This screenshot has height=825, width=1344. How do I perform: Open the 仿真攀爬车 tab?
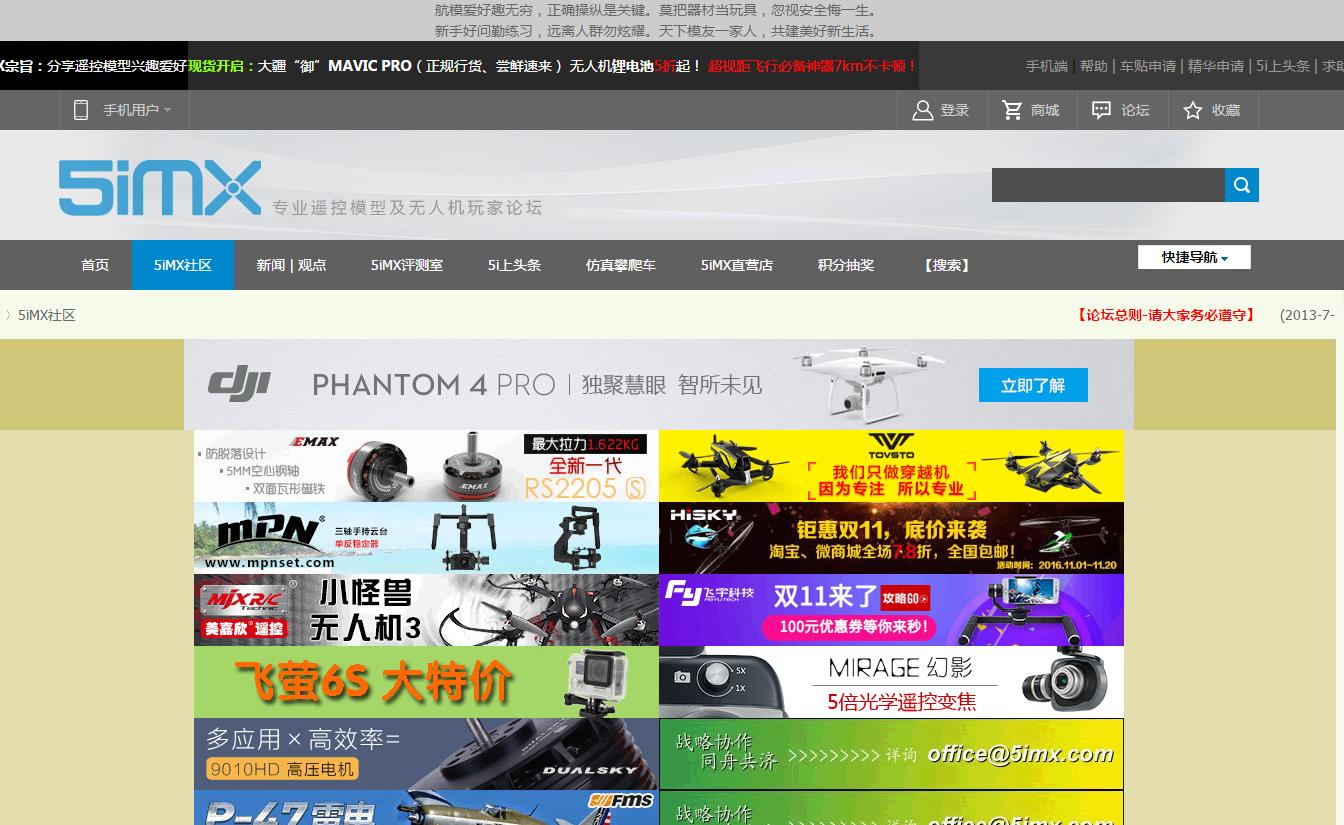click(x=621, y=265)
